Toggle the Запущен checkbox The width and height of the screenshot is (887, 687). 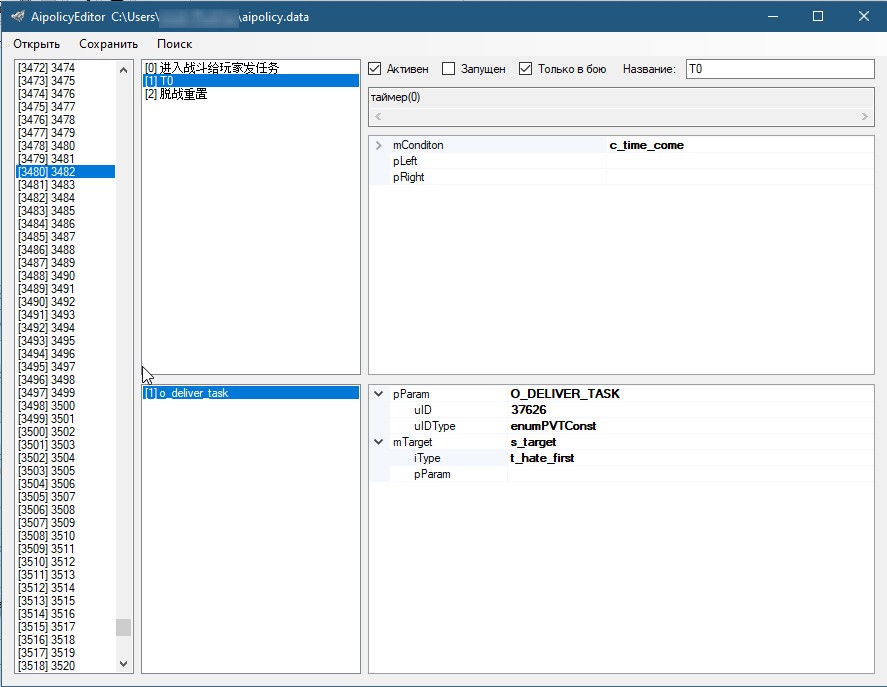448,69
